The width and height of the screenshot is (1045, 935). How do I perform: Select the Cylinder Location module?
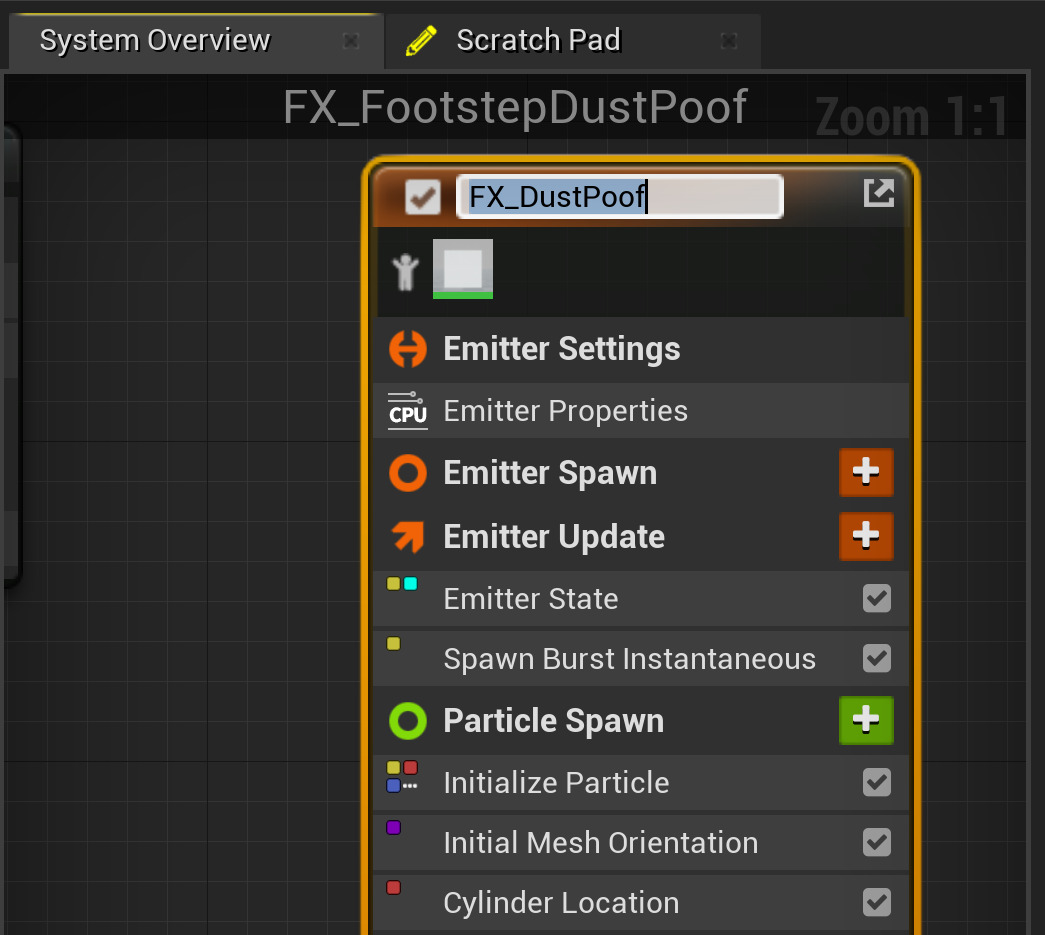pos(561,903)
